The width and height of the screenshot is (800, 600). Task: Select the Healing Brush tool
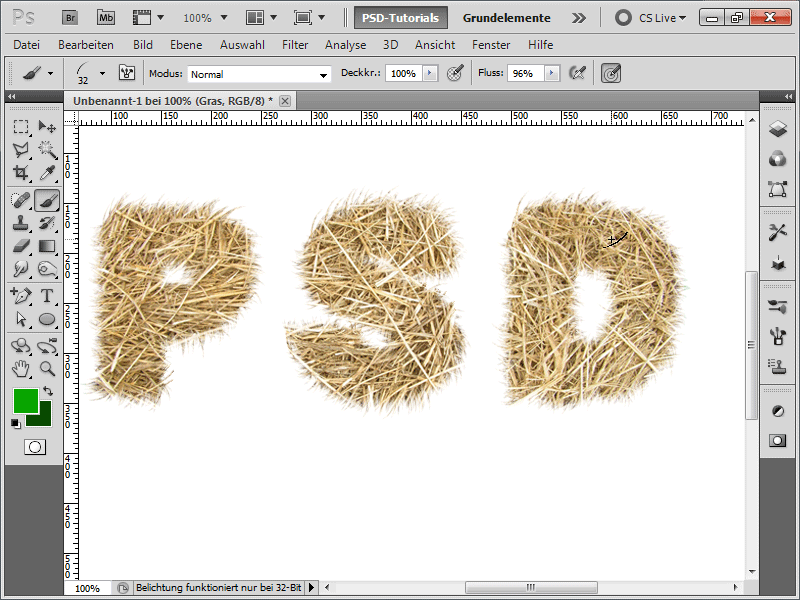click(x=21, y=200)
